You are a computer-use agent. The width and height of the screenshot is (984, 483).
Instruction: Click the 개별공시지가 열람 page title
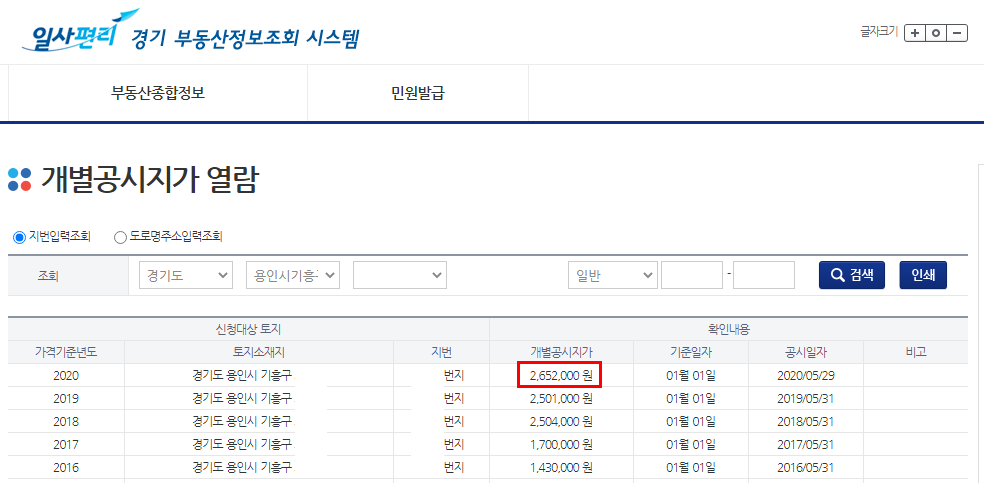[x=149, y=181]
